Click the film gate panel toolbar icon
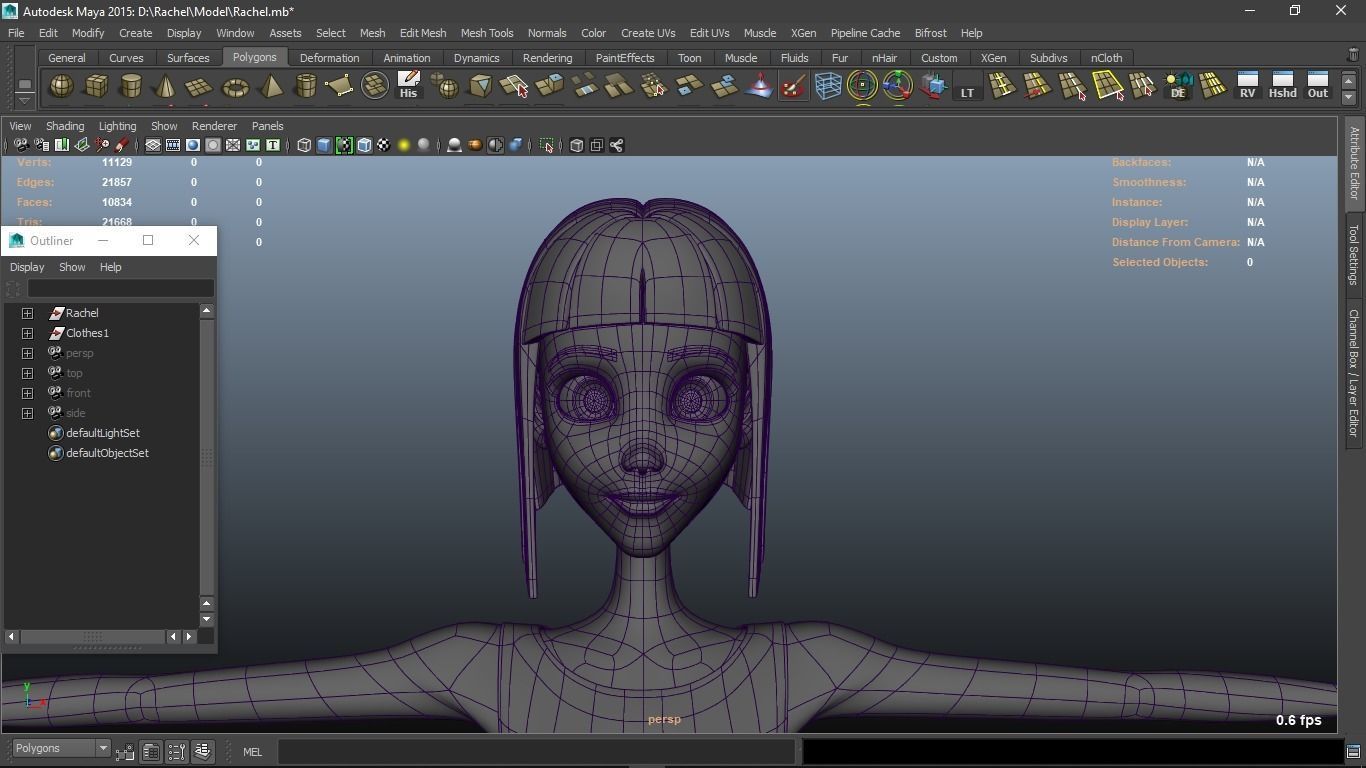 point(173,145)
